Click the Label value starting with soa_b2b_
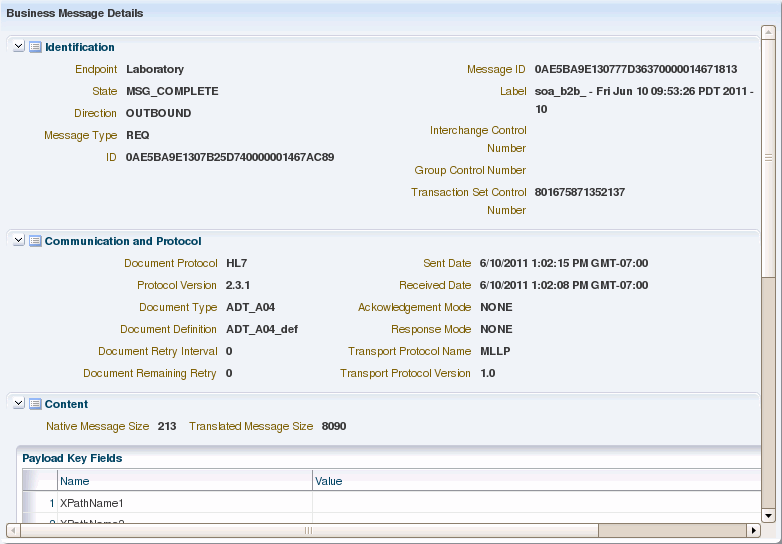 tap(644, 100)
